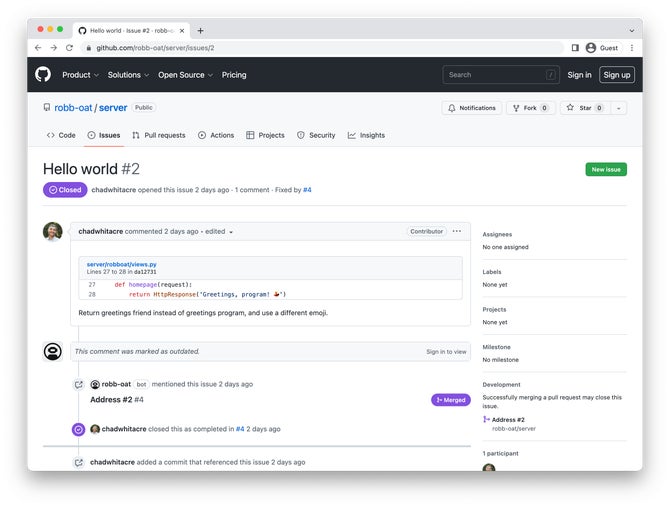670x507 pixels.
Task: Switch to the Insights tab
Action: [x=366, y=135]
